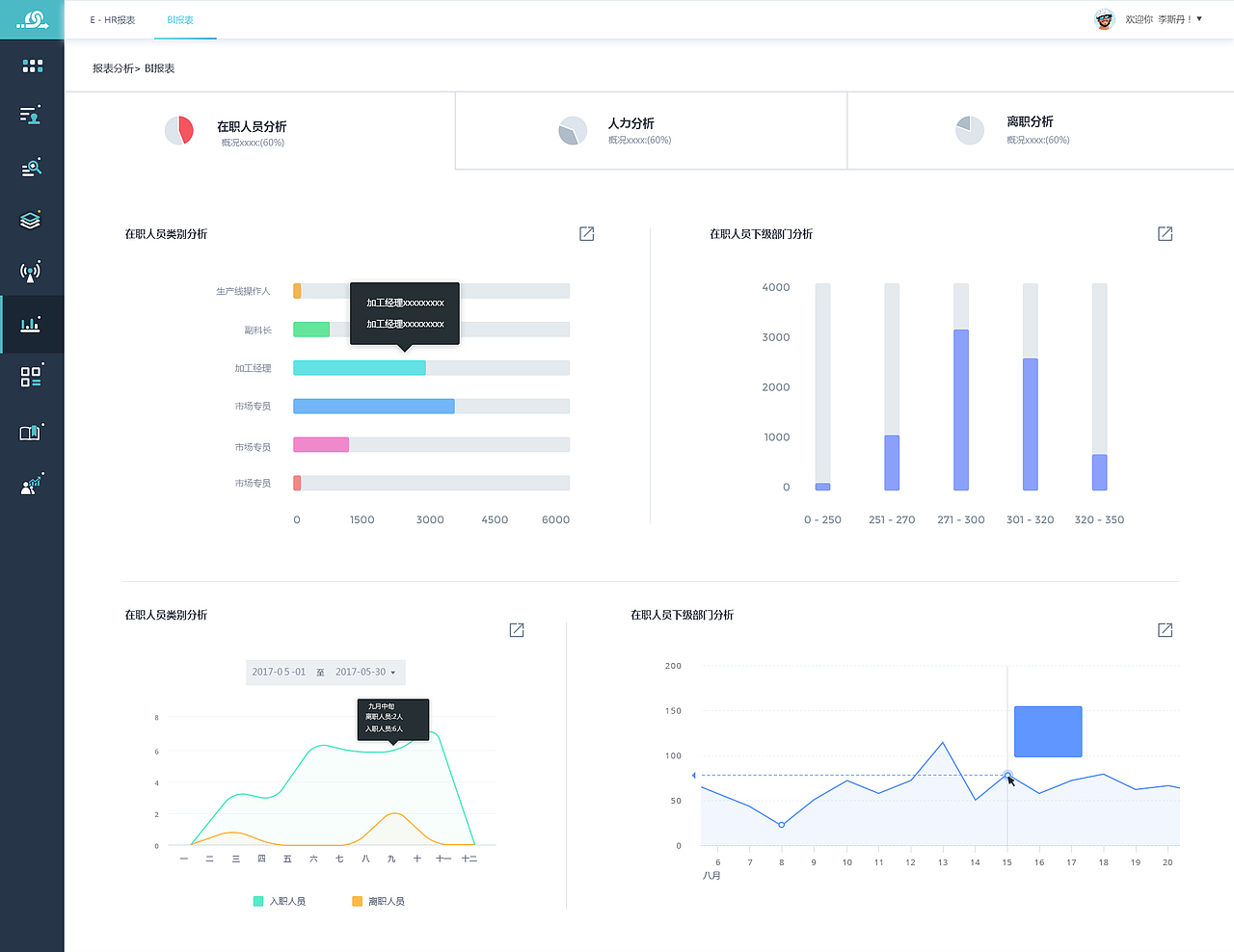Image resolution: width=1234 pixels, height=952 pixels.
Task: Open the open-book sidebar icon
Action: pyautogui.click(x=31, y=433)
